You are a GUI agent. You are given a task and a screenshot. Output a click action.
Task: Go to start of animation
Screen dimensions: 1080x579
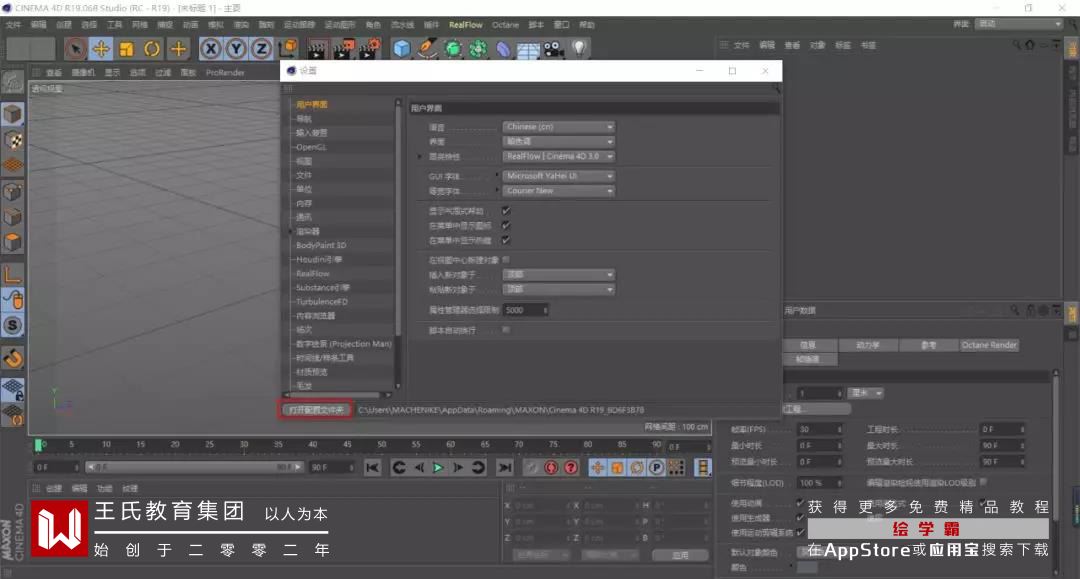[x=373, y=467]
